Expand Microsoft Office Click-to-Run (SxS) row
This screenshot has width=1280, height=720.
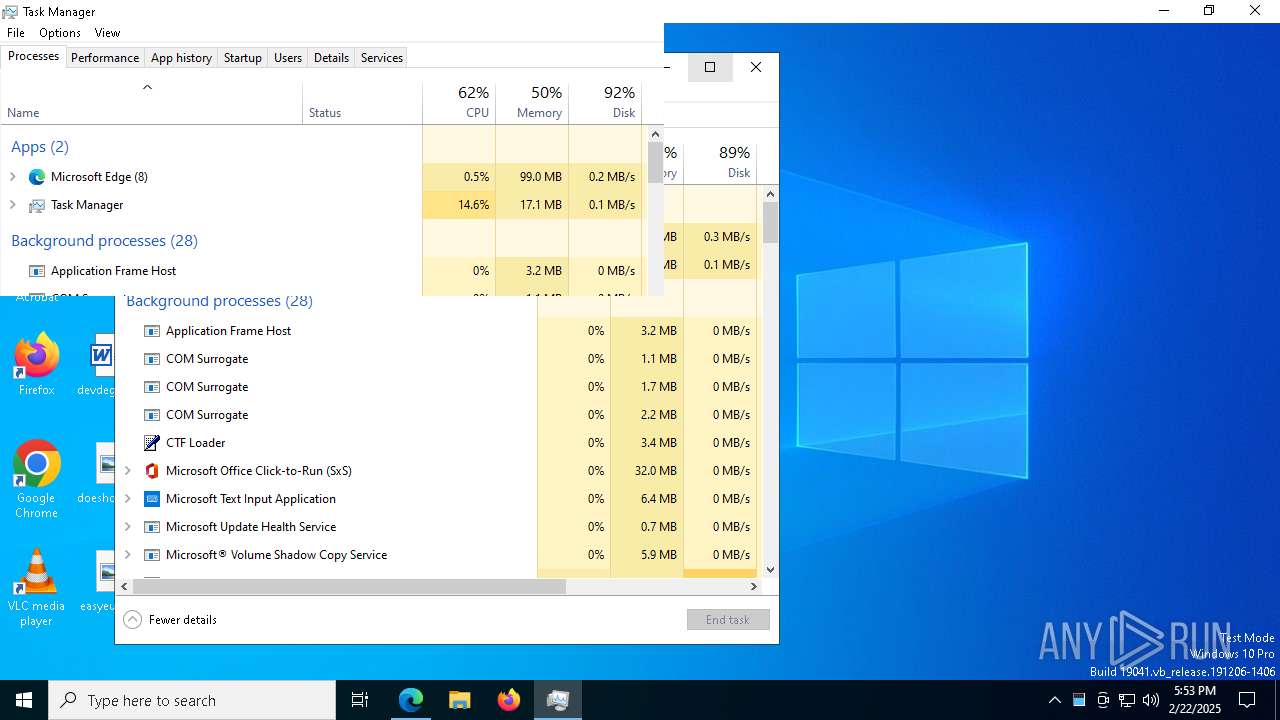(x=127, y=471)
